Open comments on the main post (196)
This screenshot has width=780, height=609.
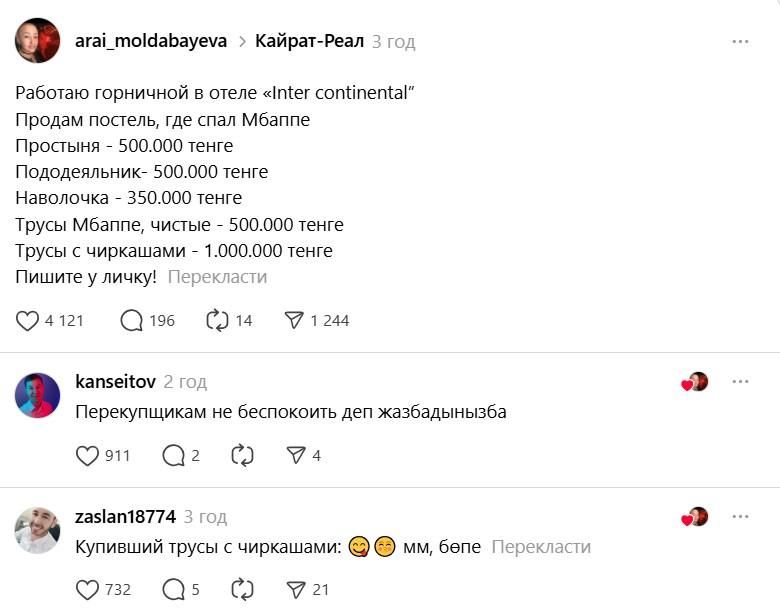132,320
